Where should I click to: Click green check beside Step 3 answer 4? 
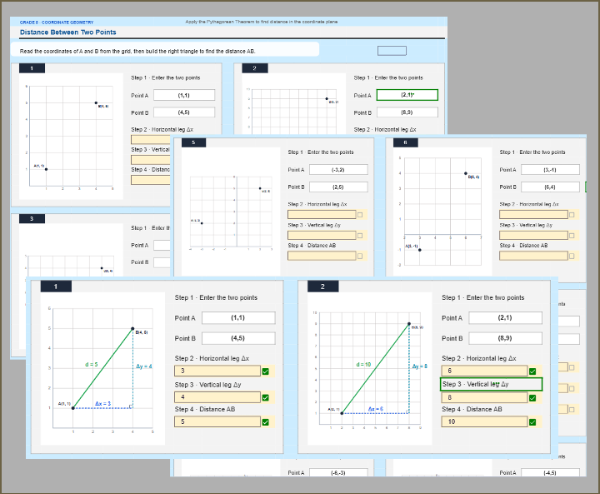point(266,398)
